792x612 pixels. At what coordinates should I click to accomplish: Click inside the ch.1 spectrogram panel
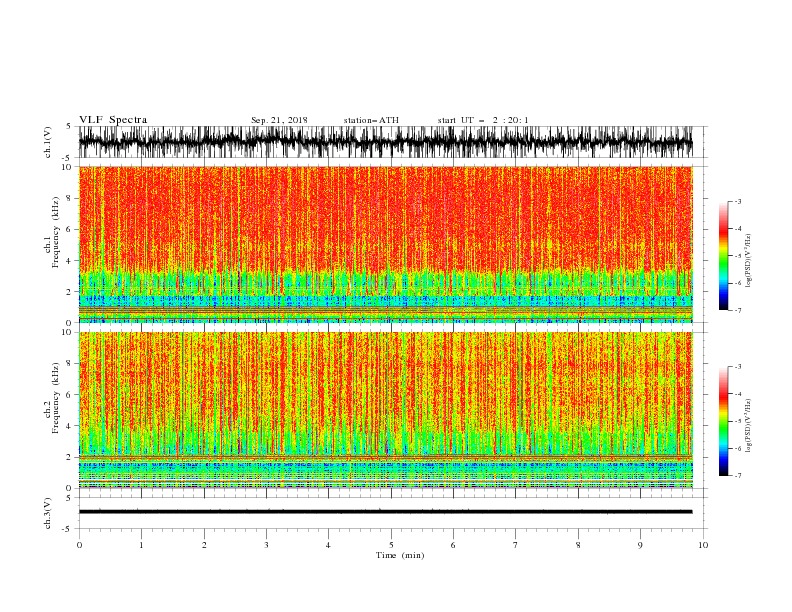pyautogui.click(x=385, y=244)
